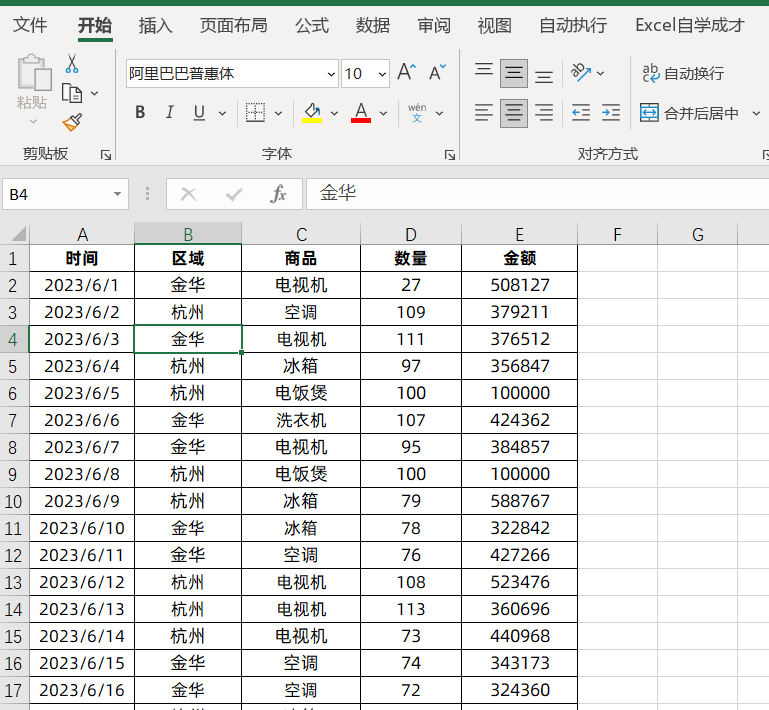The width and height of the screenshot is (769, 710).
Task: Open phonetic guide dropdown arrow
Action: (x=439, y=113)
